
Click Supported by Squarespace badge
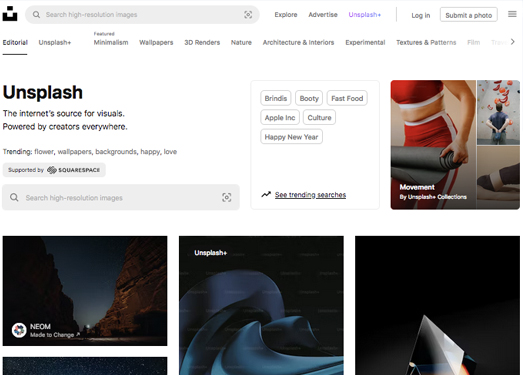(54, 170)
